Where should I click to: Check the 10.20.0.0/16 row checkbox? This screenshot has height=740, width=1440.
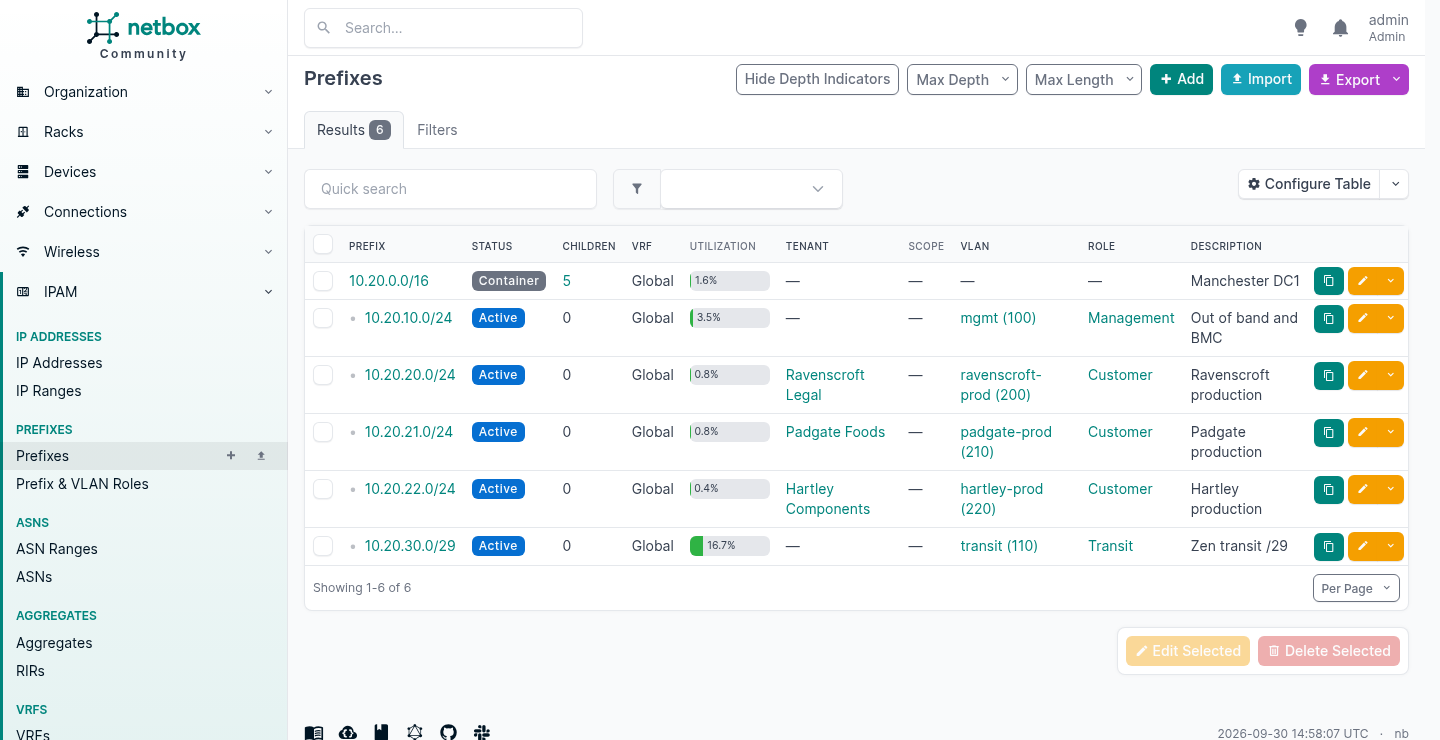323,281
